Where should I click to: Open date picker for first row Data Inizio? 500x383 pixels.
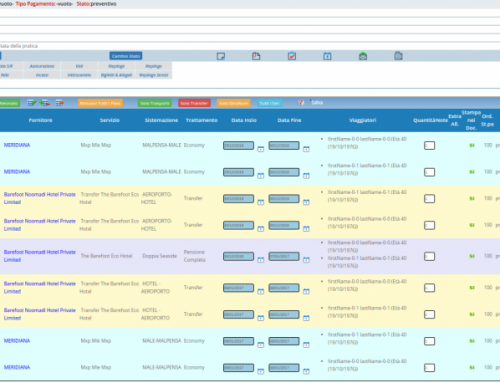point(261,149)
